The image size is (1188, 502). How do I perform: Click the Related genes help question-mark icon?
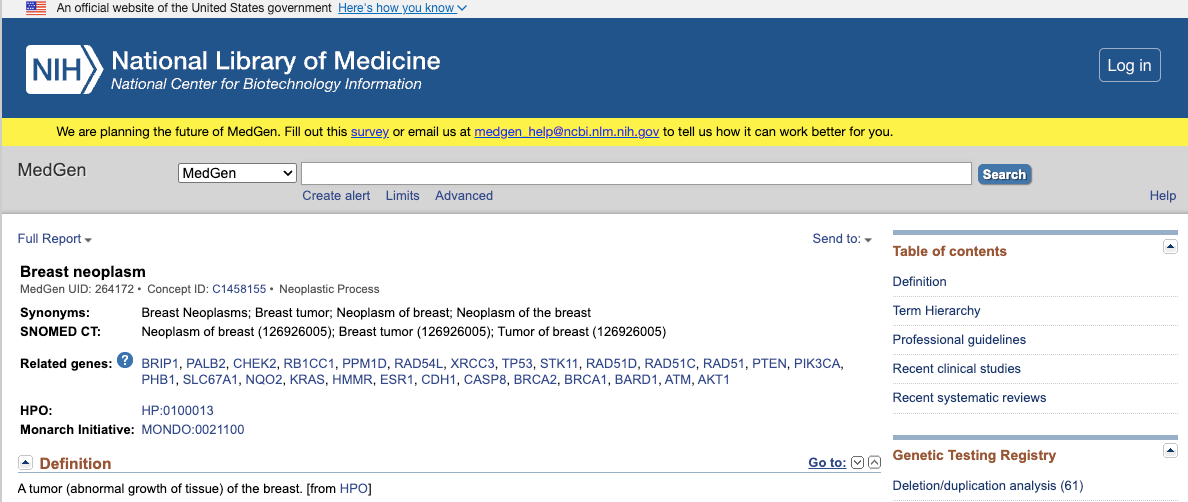pyautogui.click(x=125, y=360)
